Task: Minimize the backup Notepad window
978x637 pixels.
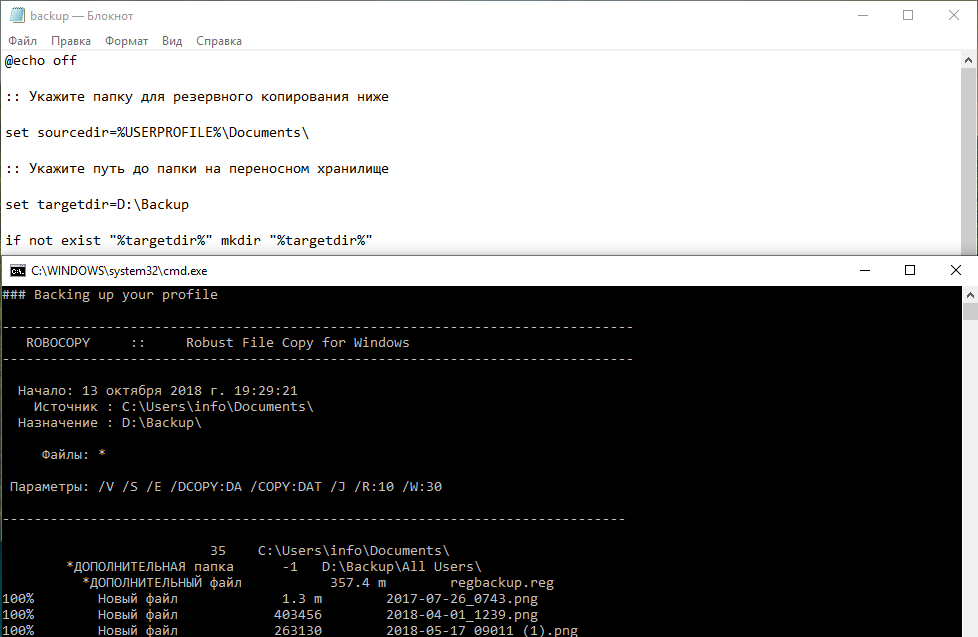Action: coord(863,16)
